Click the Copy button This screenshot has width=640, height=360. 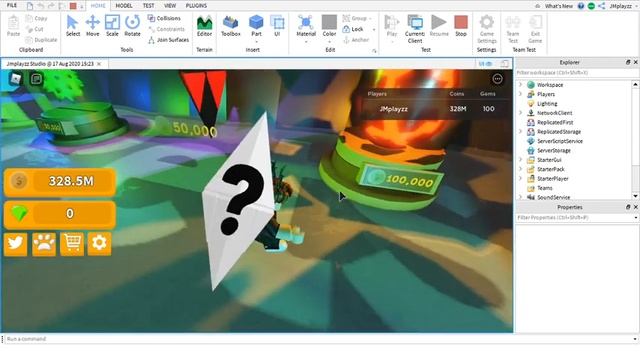pos(37,18)
